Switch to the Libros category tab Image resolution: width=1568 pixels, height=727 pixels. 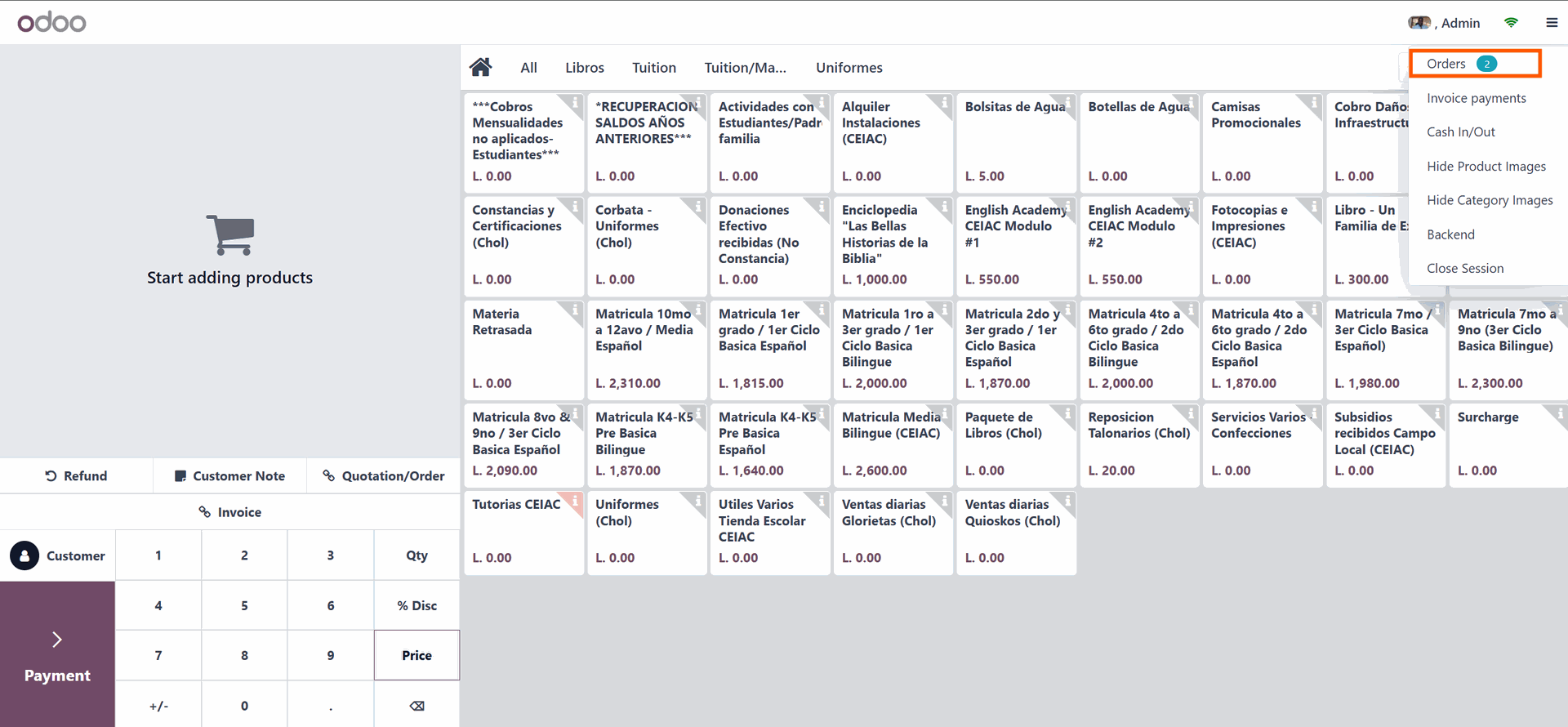coord(585,68)
